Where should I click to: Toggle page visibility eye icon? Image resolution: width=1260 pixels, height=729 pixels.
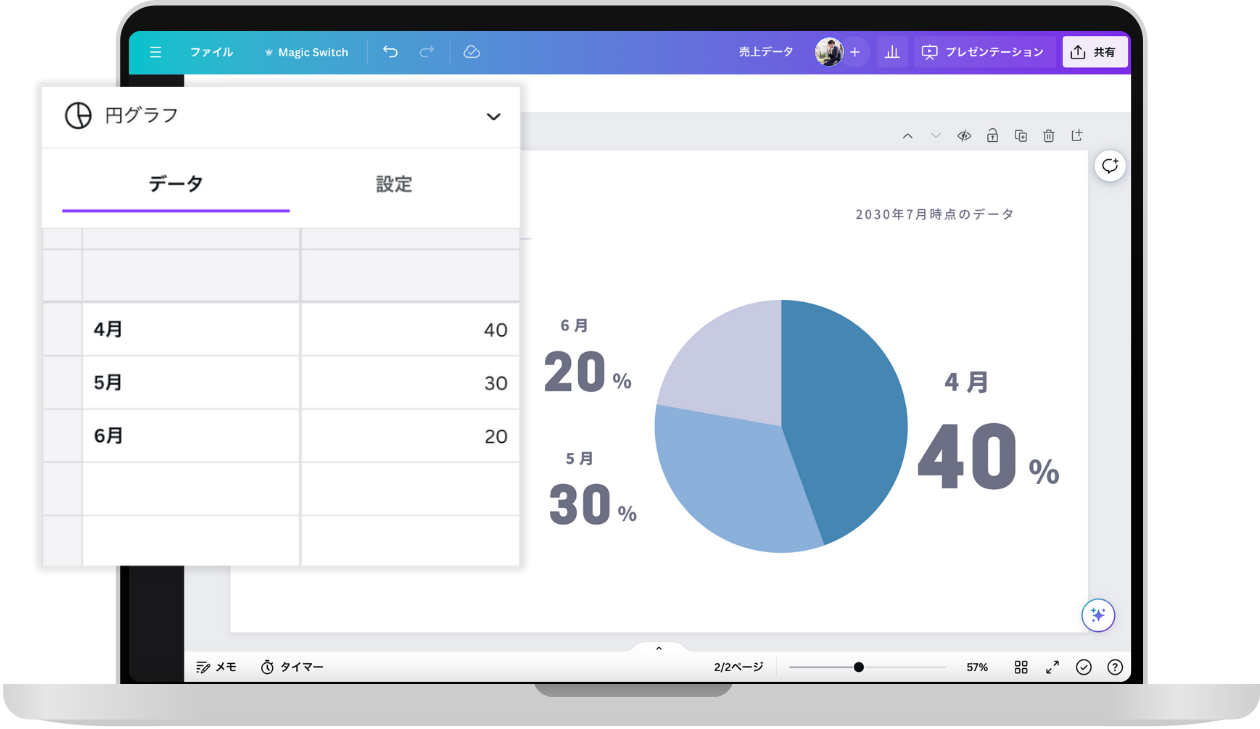coord(964,135)
